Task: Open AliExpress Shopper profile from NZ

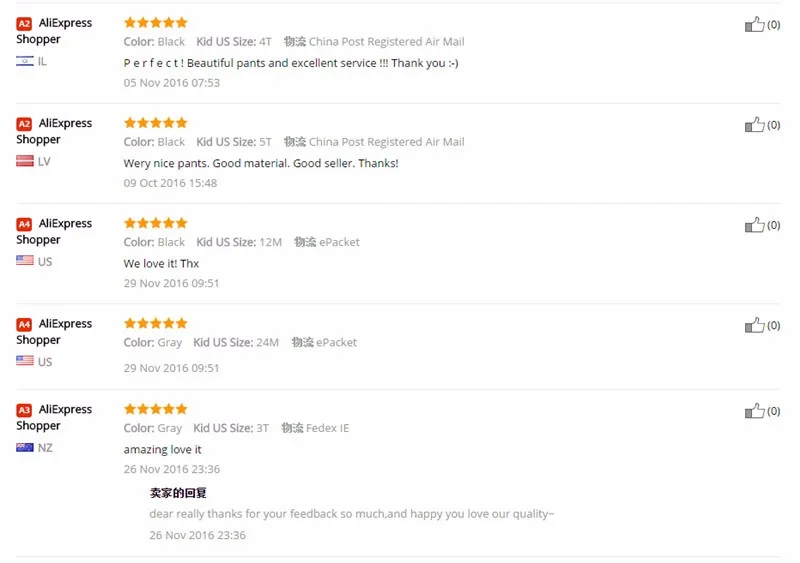Action: coord(54,417)
